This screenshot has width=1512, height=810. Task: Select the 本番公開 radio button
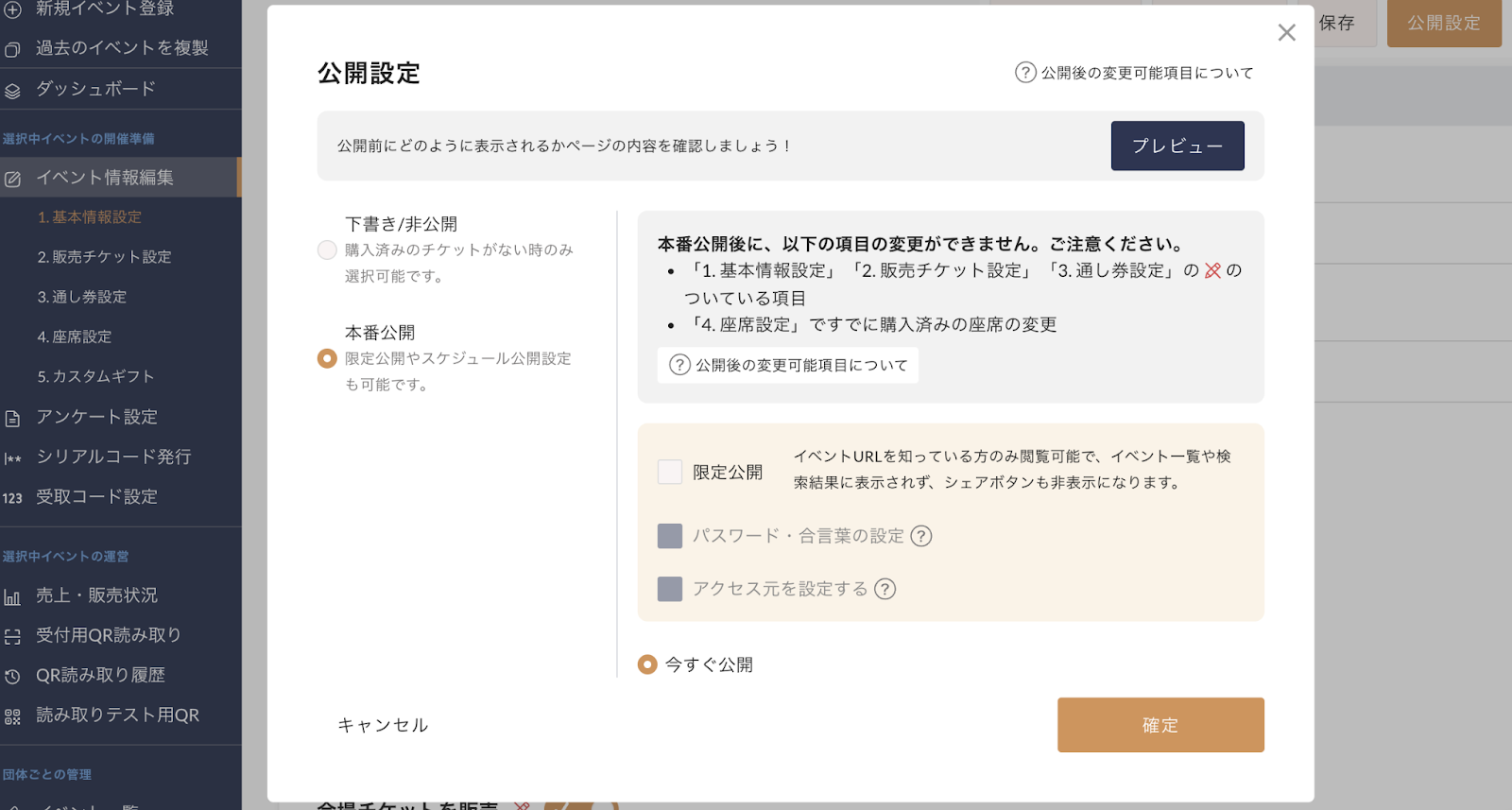click(x=327, y=358)
